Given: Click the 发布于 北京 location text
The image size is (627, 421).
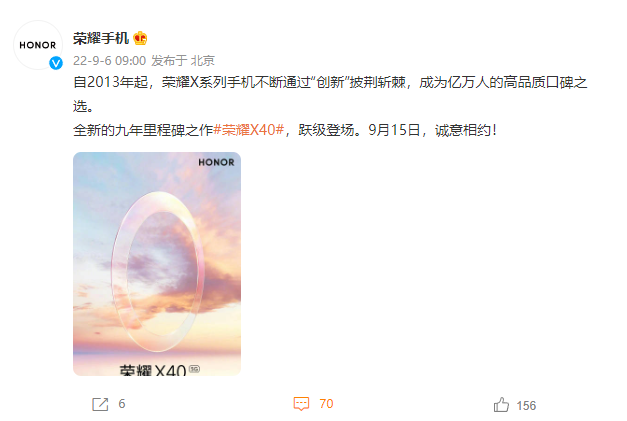Looking at the screenshot, I should 183,61.
